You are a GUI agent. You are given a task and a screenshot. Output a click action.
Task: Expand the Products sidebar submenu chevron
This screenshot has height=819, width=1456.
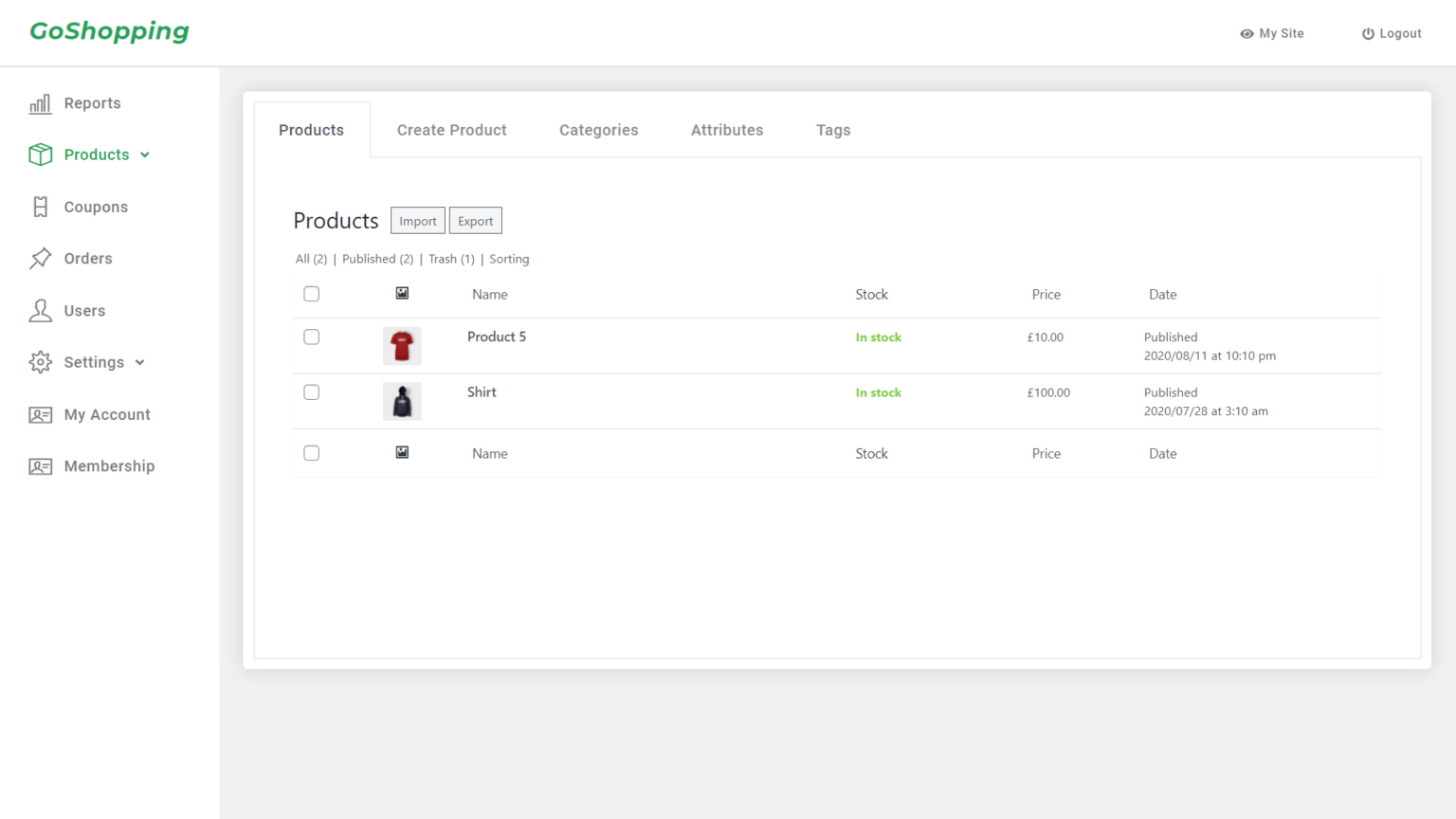coord(144,155)
